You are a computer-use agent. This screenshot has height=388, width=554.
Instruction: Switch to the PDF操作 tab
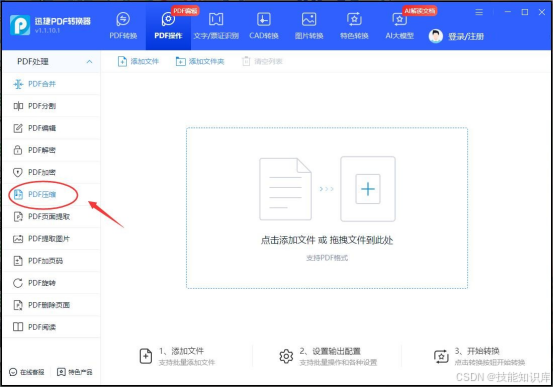(168, 25)
